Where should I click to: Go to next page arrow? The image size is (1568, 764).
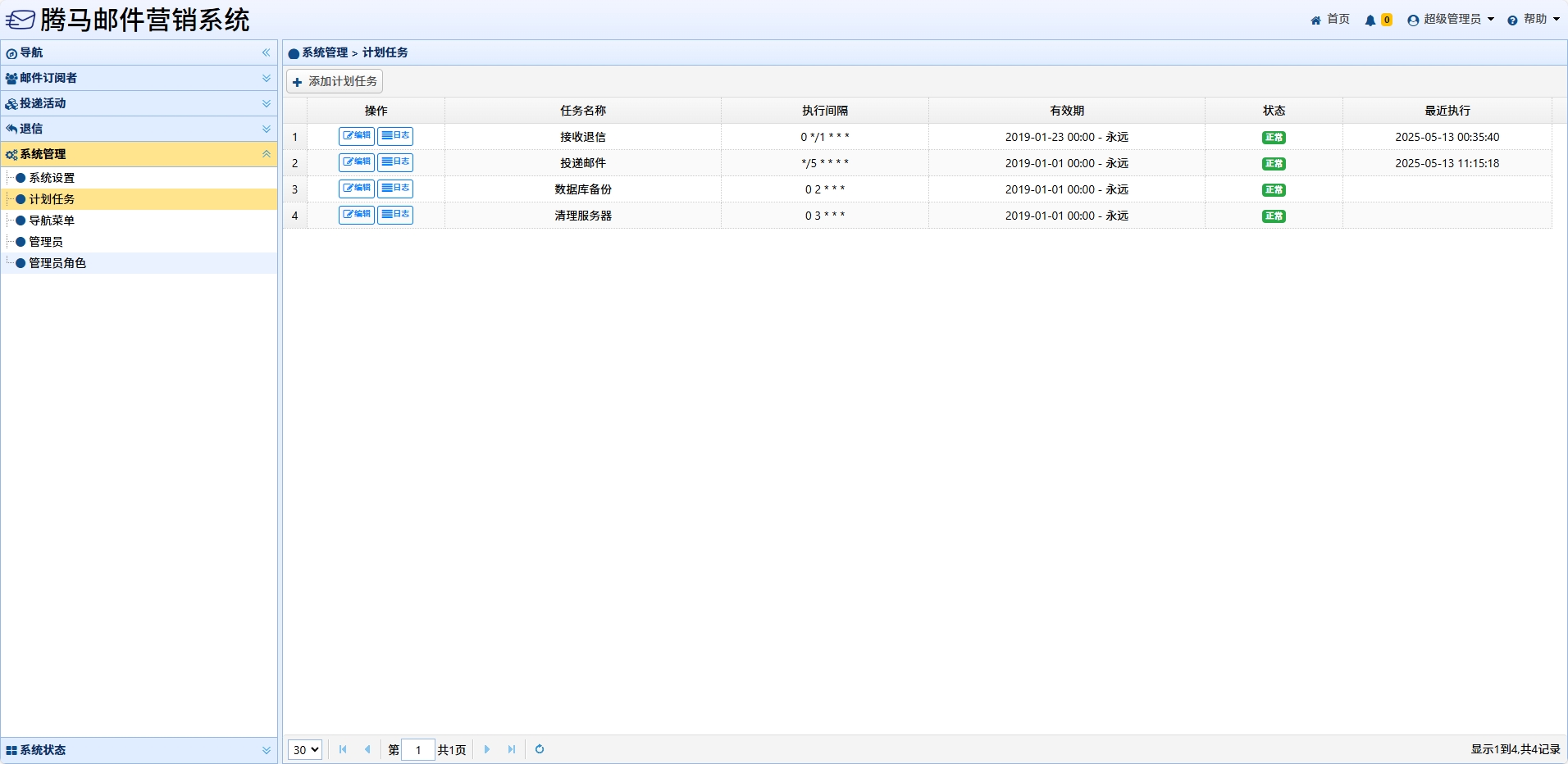pyautogui.click(x=487, y=749)
